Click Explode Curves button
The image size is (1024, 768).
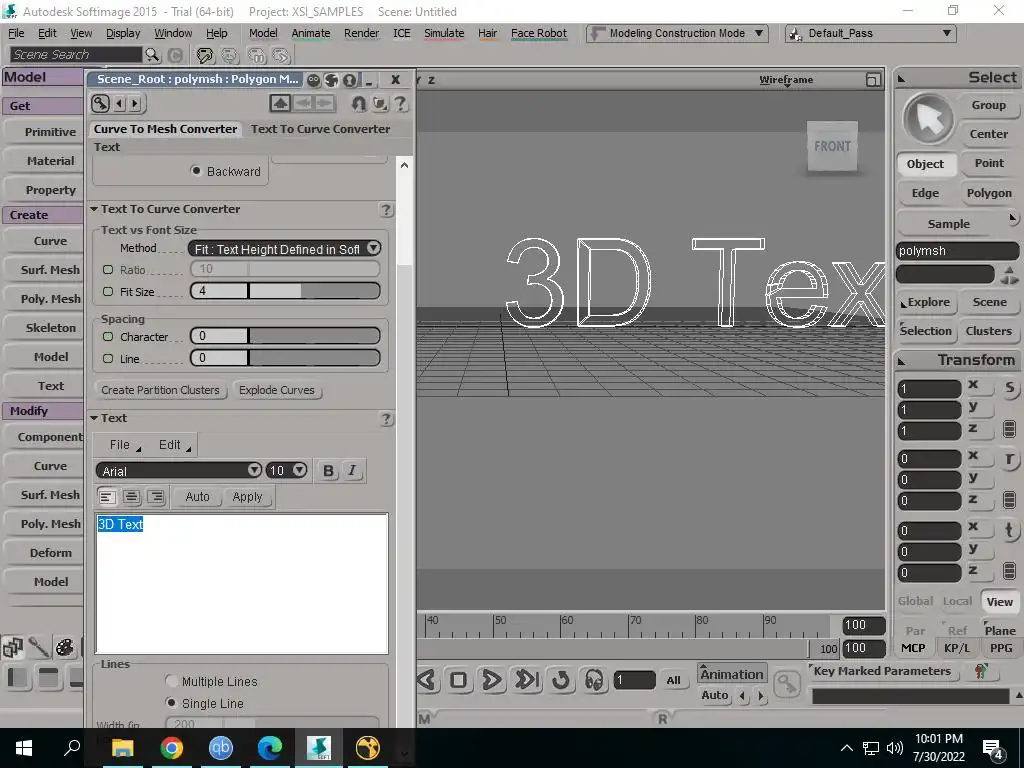tap(277, 390)
